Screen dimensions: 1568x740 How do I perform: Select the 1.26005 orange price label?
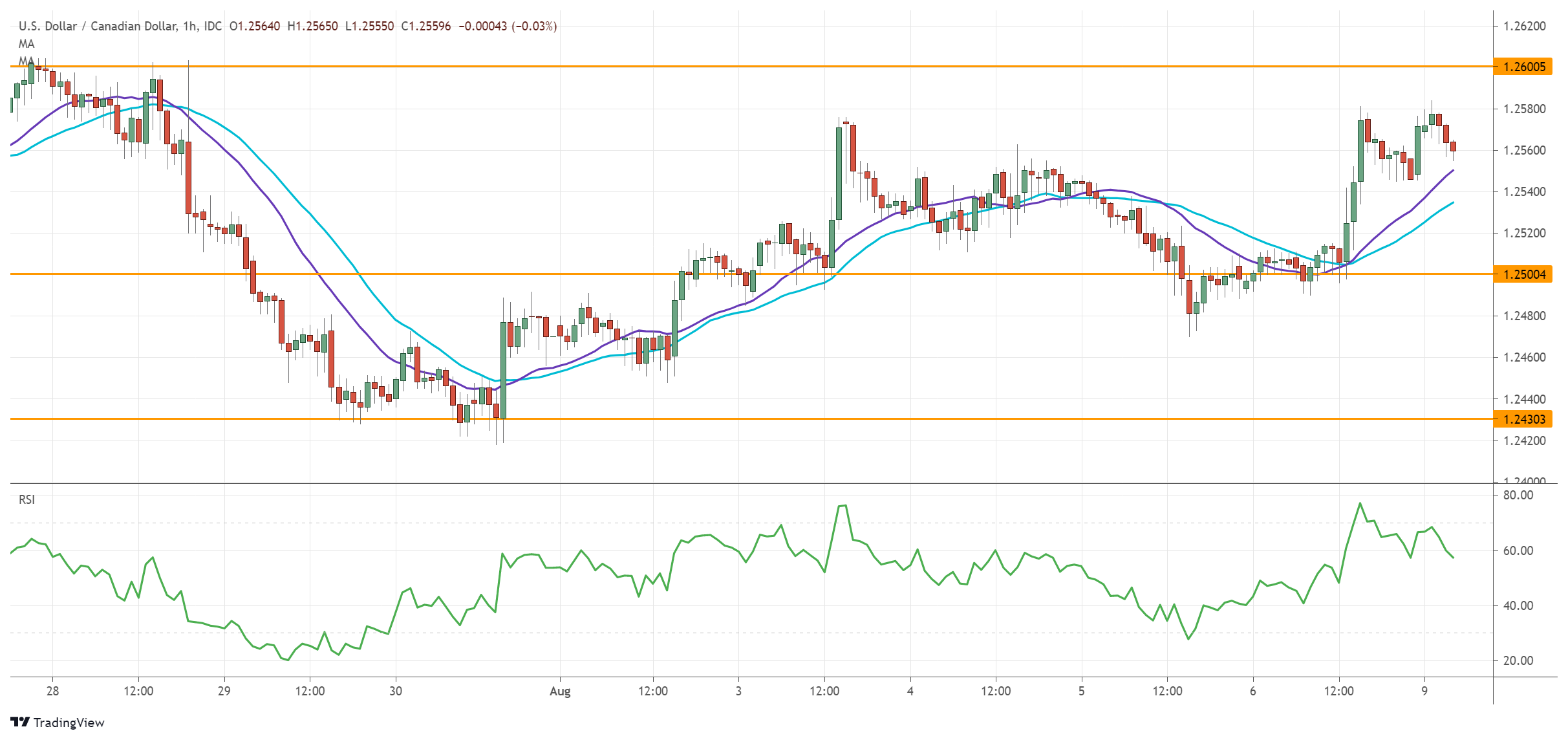click(1523, 67)
